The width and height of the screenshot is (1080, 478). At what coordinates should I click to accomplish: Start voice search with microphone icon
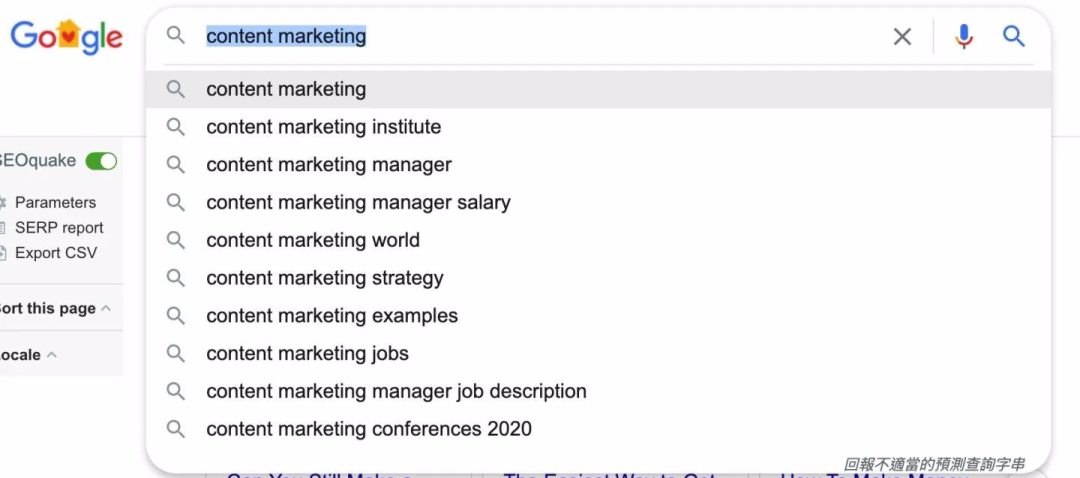pos(963,37)
